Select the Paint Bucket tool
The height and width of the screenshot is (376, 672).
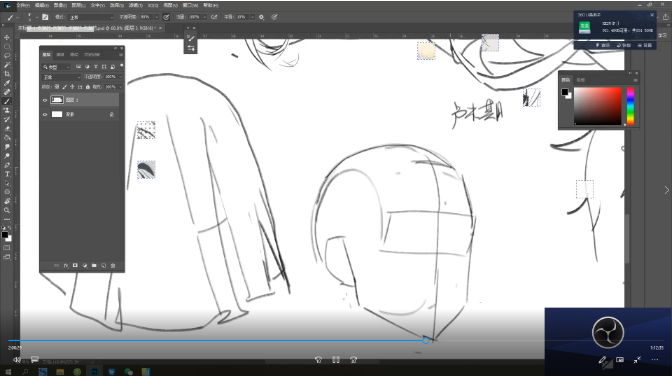[7, 138]
